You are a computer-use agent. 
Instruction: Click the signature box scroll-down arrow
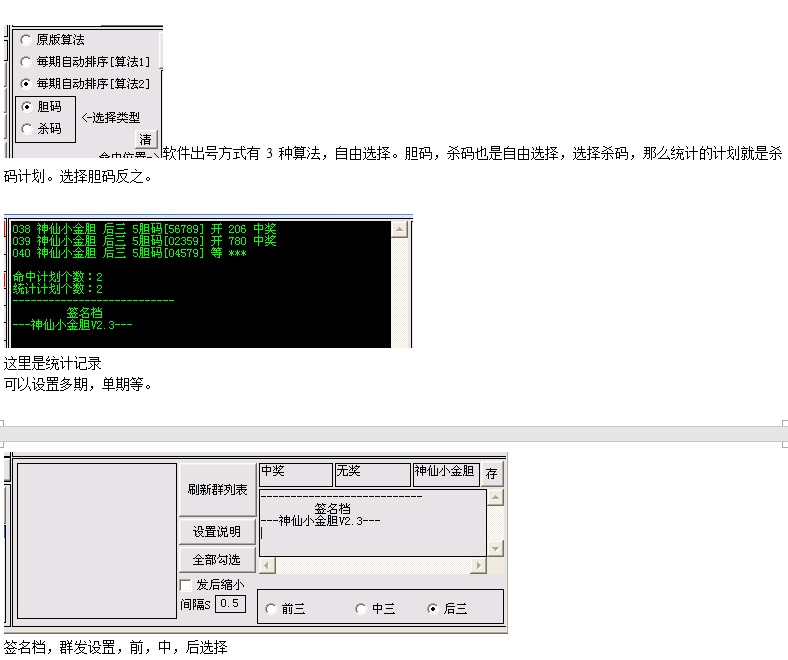coord(495,548)
